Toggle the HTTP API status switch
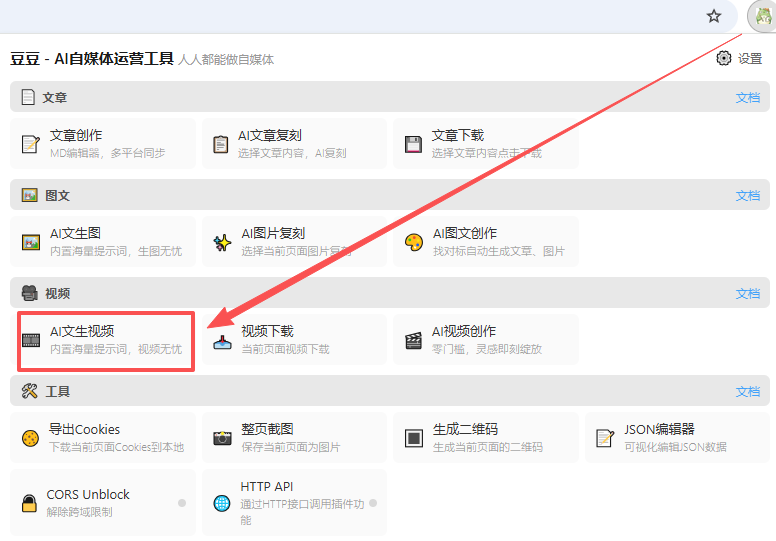This screenshot has width=776, height=541. (x=373, y=503)
